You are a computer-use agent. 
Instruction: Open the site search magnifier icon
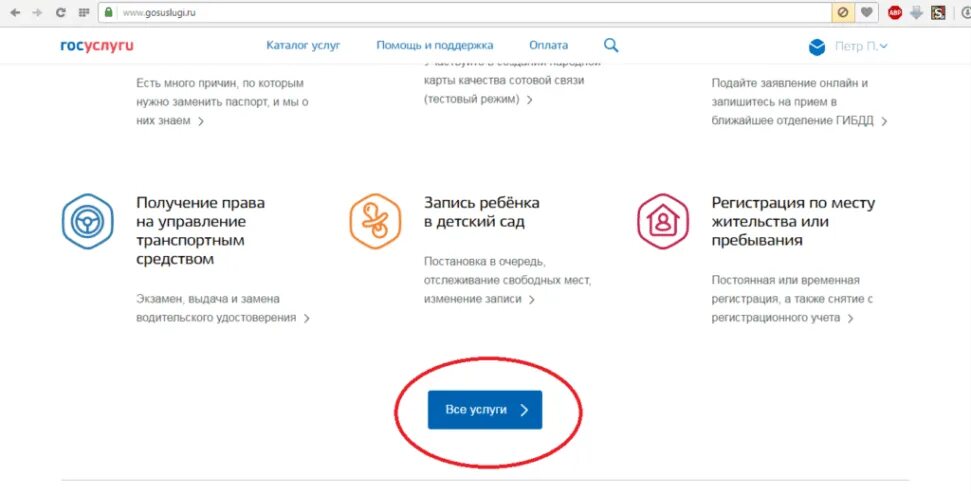tap(611, 45)
